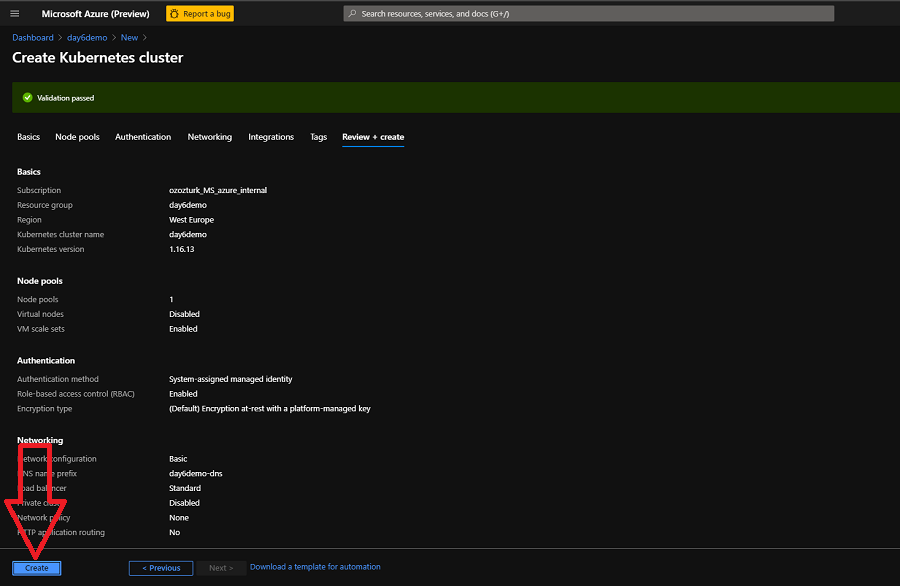
Task: Open the Authentication tab
Action: (x=143, y=137)
